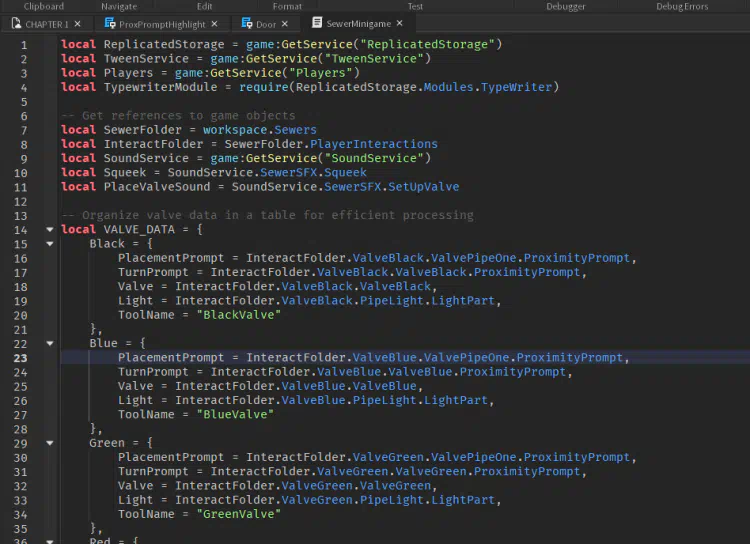Collapse the VALVE_DATA table fold arrow
This screenshot has width=750, height=544.
pos(50,229)
